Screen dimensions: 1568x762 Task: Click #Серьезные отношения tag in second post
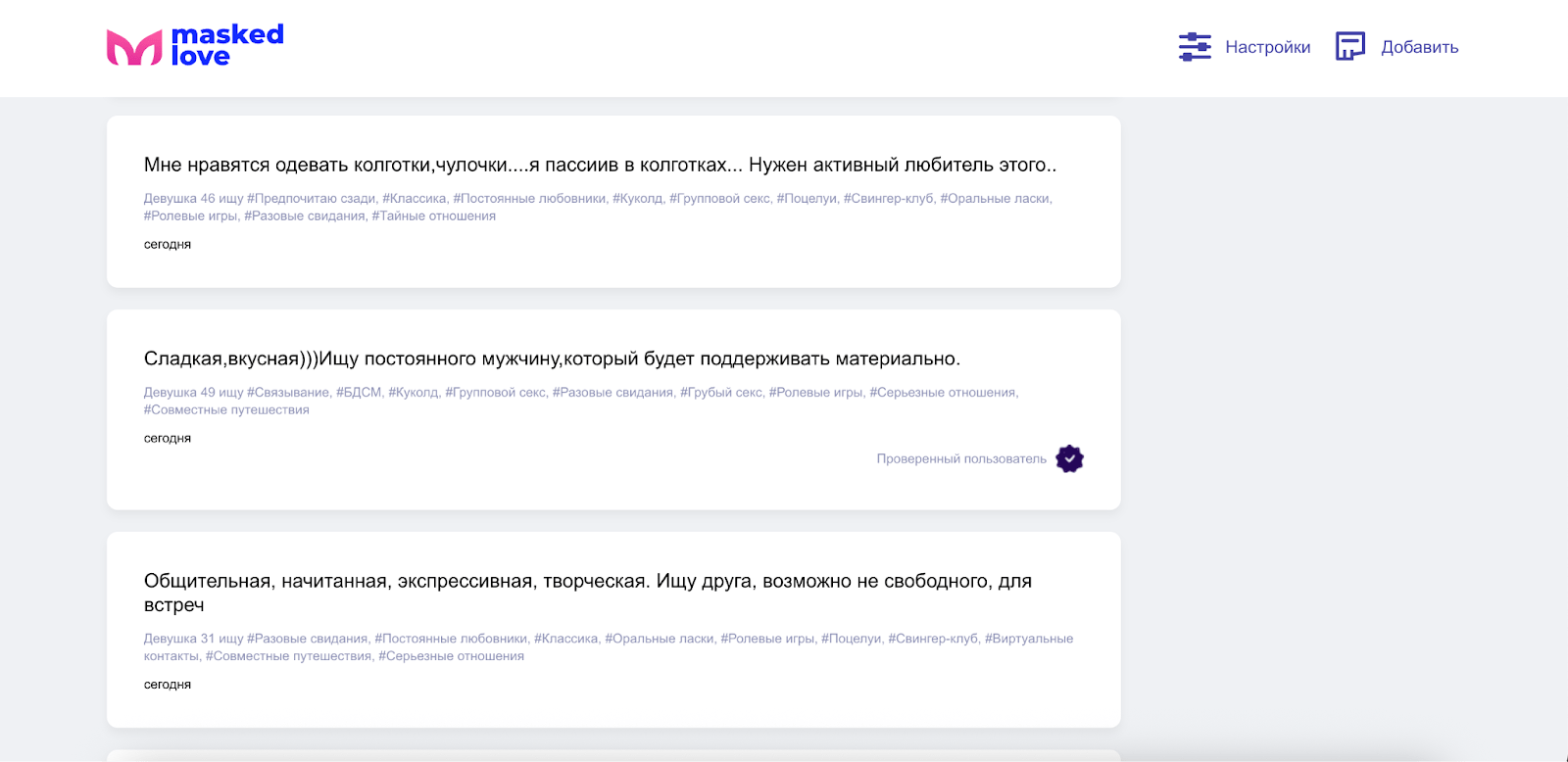tap(943, 393)
